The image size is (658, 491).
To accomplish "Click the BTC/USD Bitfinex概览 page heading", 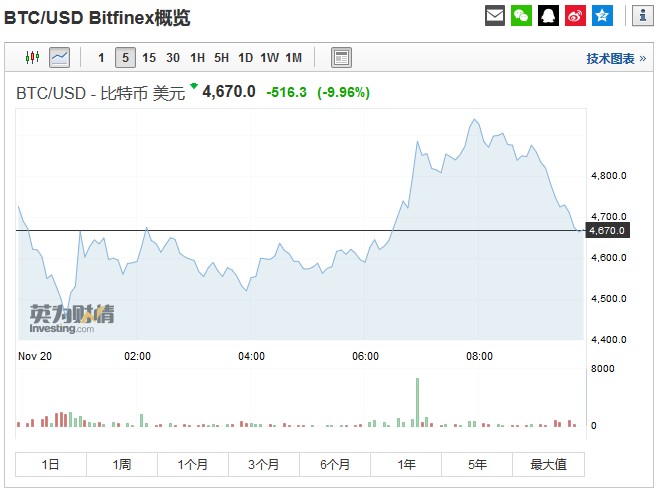I will coord(97,18).
